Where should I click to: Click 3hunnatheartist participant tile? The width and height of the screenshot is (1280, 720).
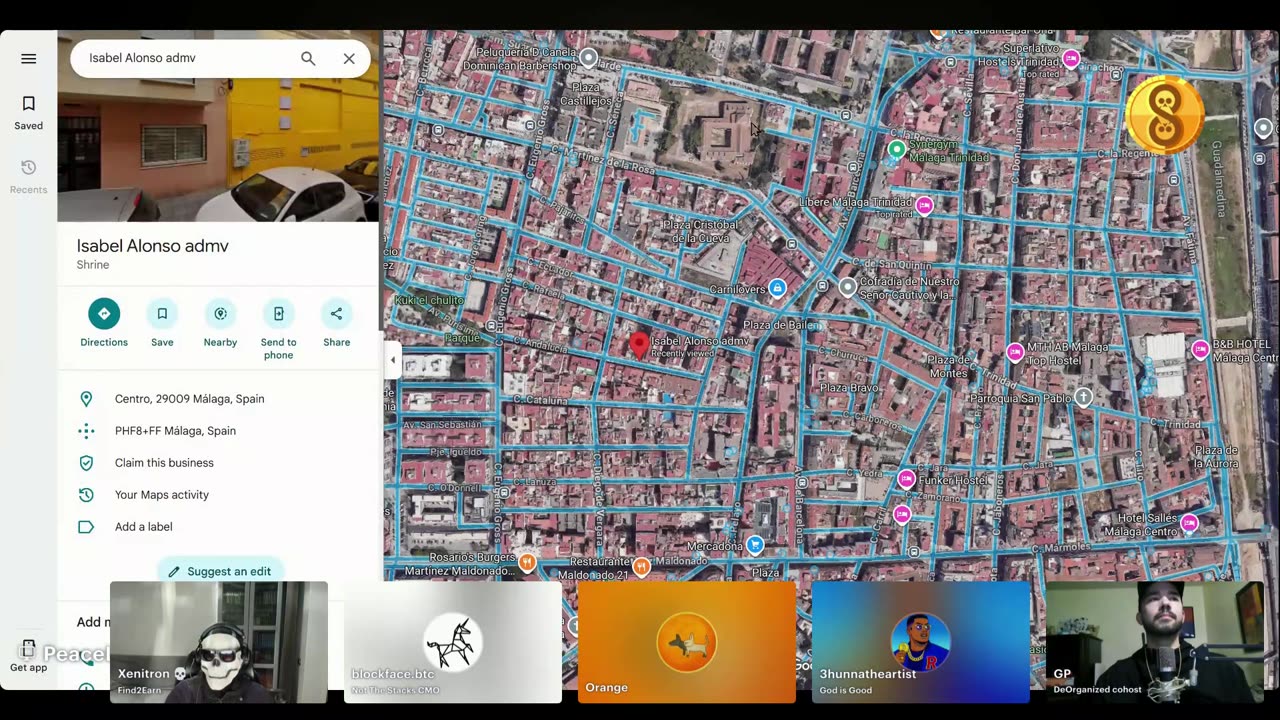point(921,642)
